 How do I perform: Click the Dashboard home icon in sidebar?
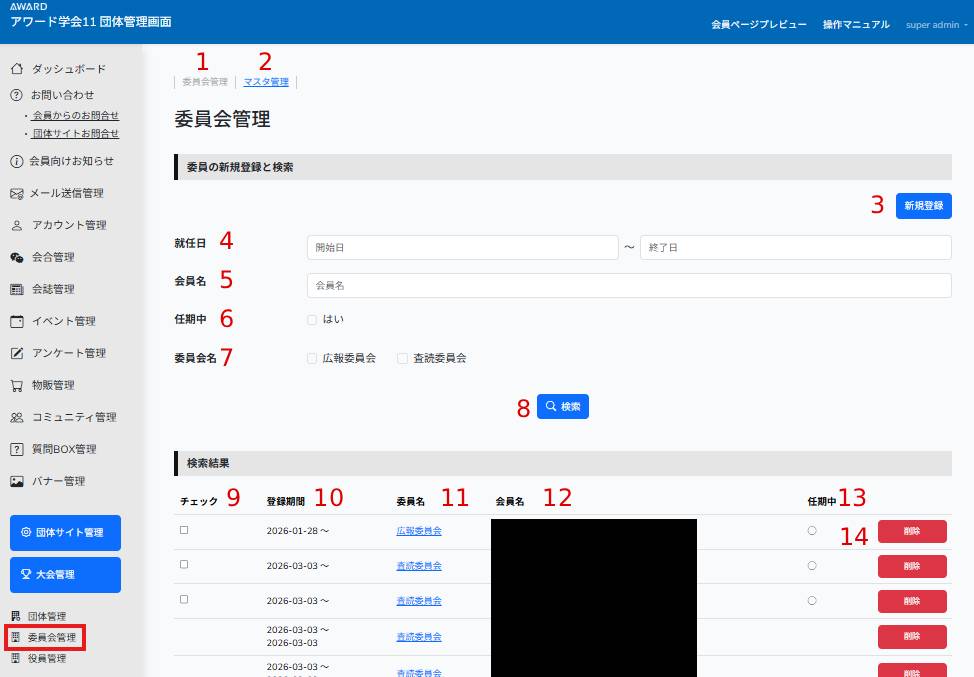click(x=16, y=69)
